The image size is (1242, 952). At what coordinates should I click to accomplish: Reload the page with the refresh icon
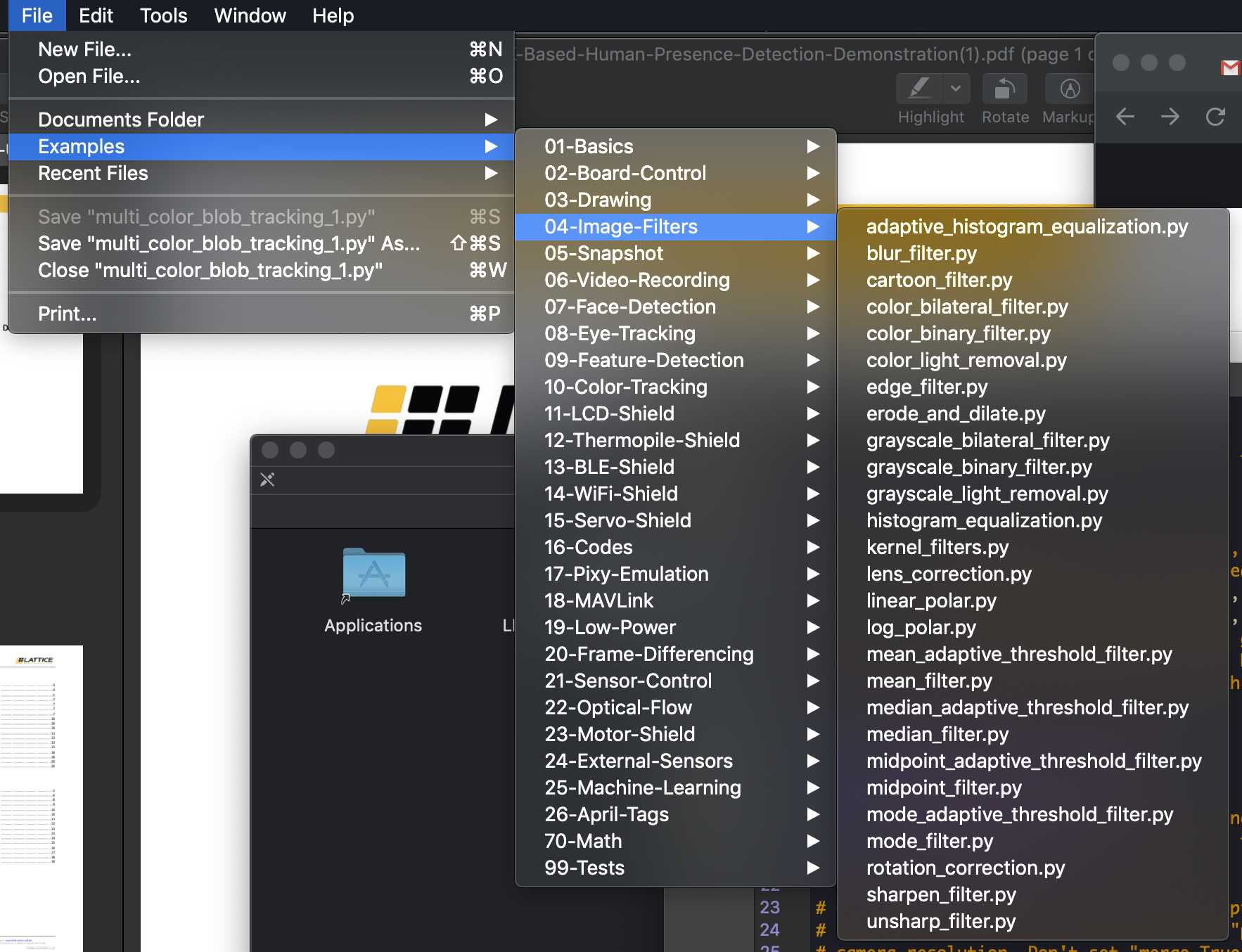click(1215, 117)
